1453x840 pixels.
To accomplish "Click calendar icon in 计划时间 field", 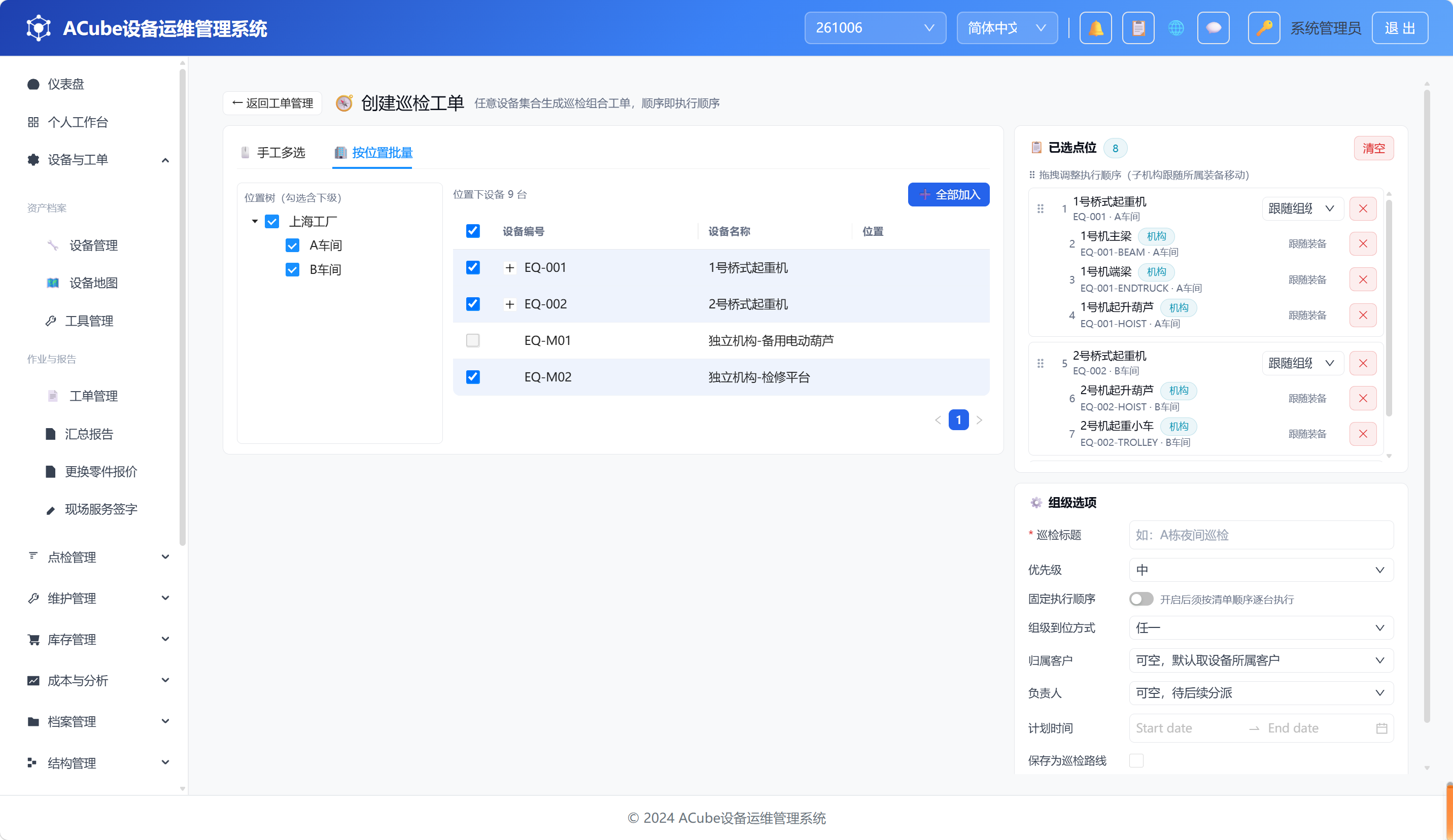I will [1381, 728].
